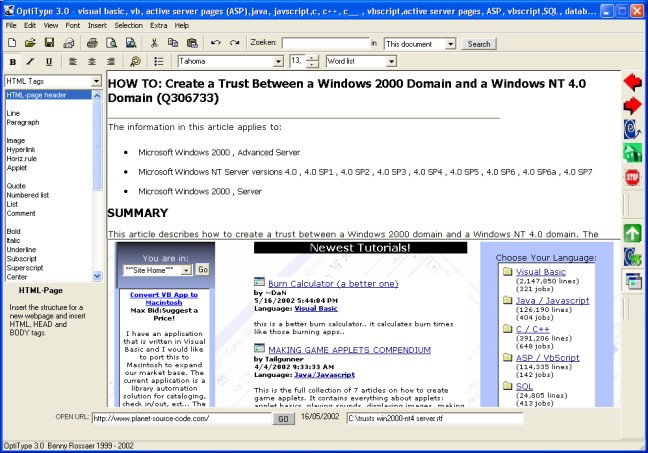Undo the last action
This screenshot has width=648, height=453.
click(x=215, y=43)
